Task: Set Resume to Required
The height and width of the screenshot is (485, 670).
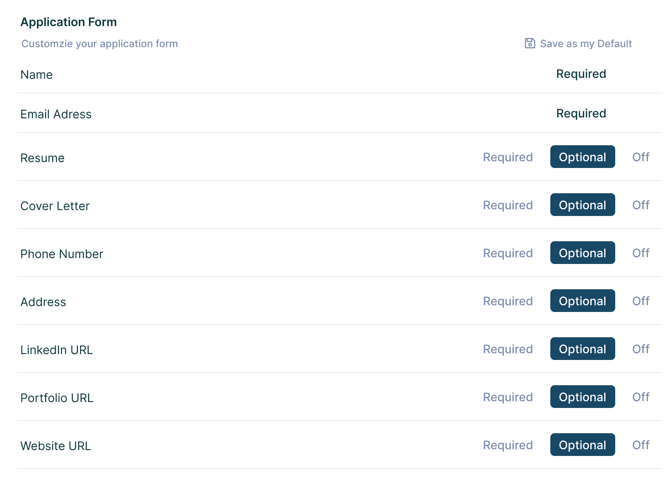Action: click(x=508, y=157)
